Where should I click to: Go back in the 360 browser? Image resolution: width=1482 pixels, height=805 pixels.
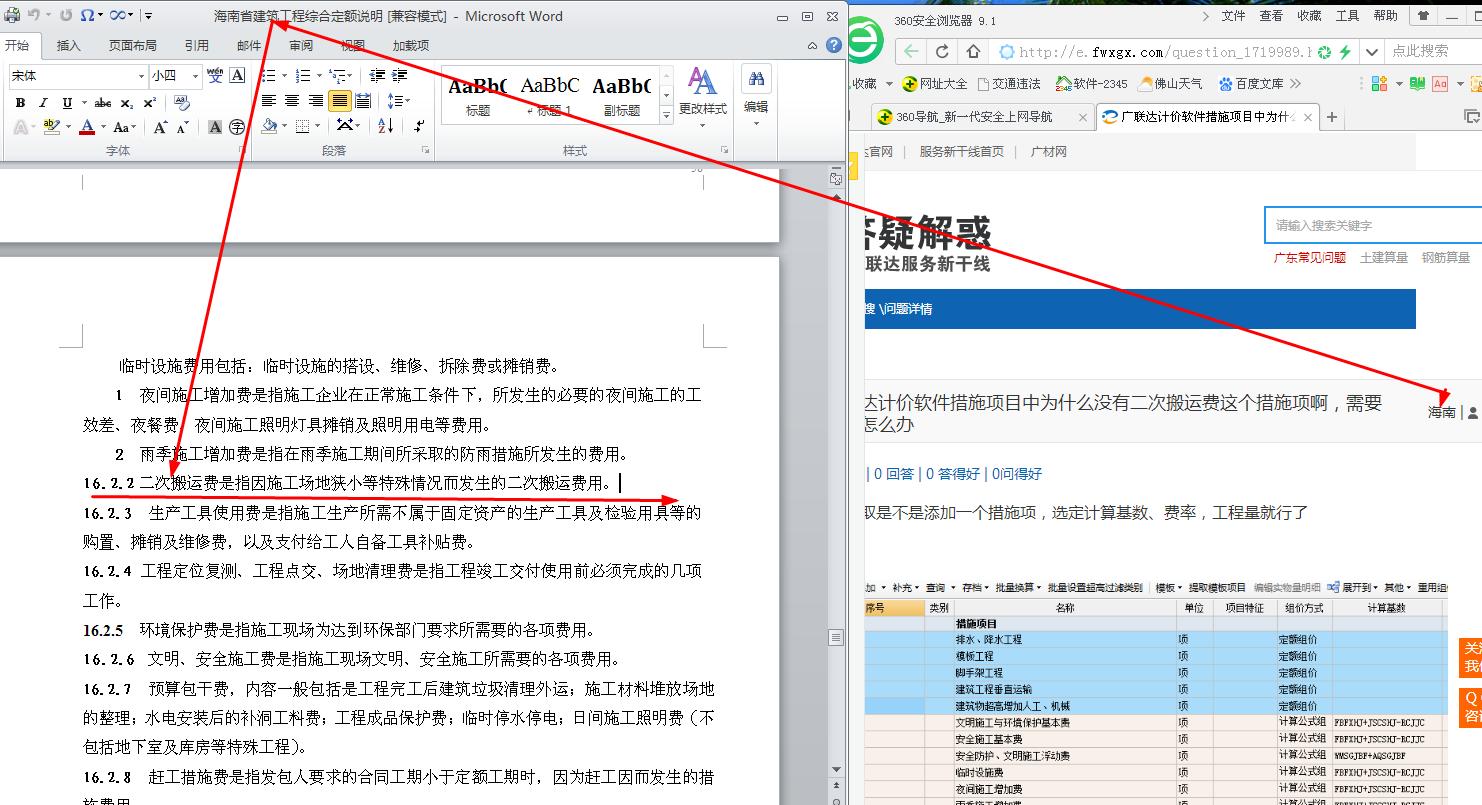click(x=910, y=51)
